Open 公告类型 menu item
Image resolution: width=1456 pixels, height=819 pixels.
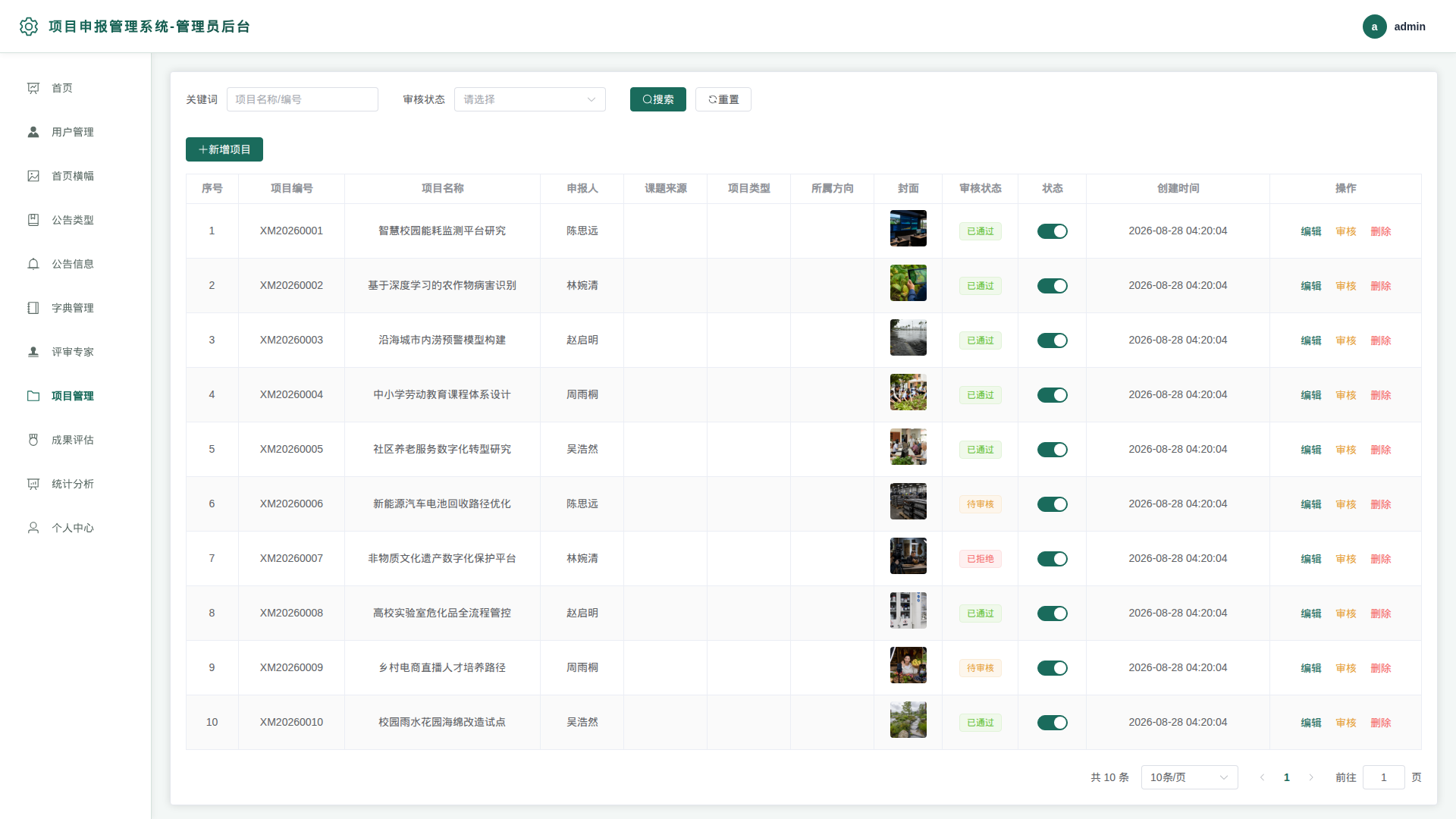coord(75,220)
